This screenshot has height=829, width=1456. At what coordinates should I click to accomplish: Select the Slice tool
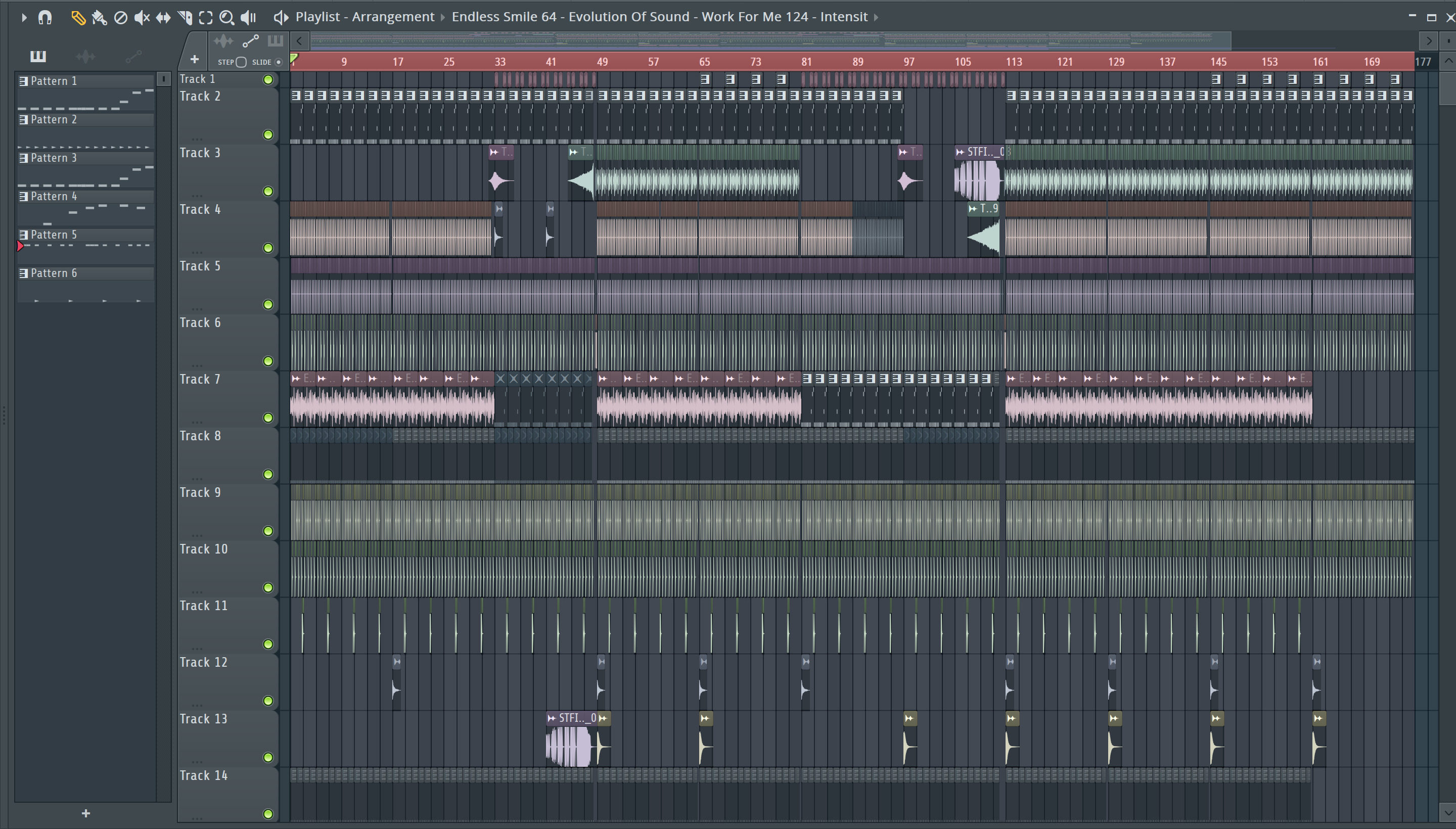pos(185,18)
